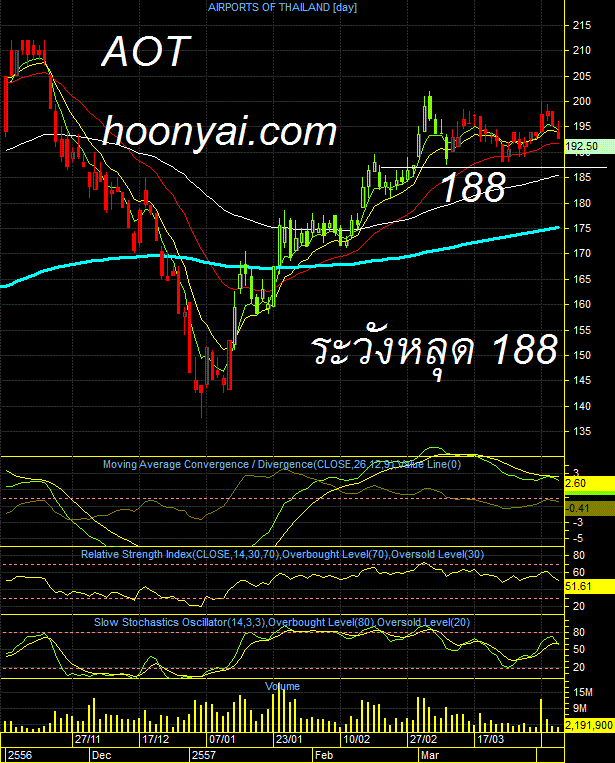This screenshot has height=763, width=615.
Task: Click the MACD indicator title text
Action: pyautogui.click(x=282, y=464)
